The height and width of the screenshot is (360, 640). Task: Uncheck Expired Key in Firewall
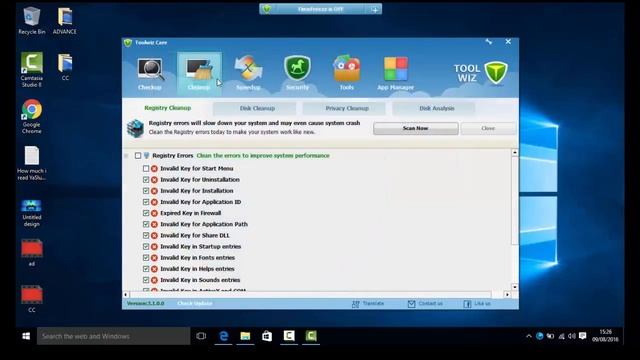(146, 213)
